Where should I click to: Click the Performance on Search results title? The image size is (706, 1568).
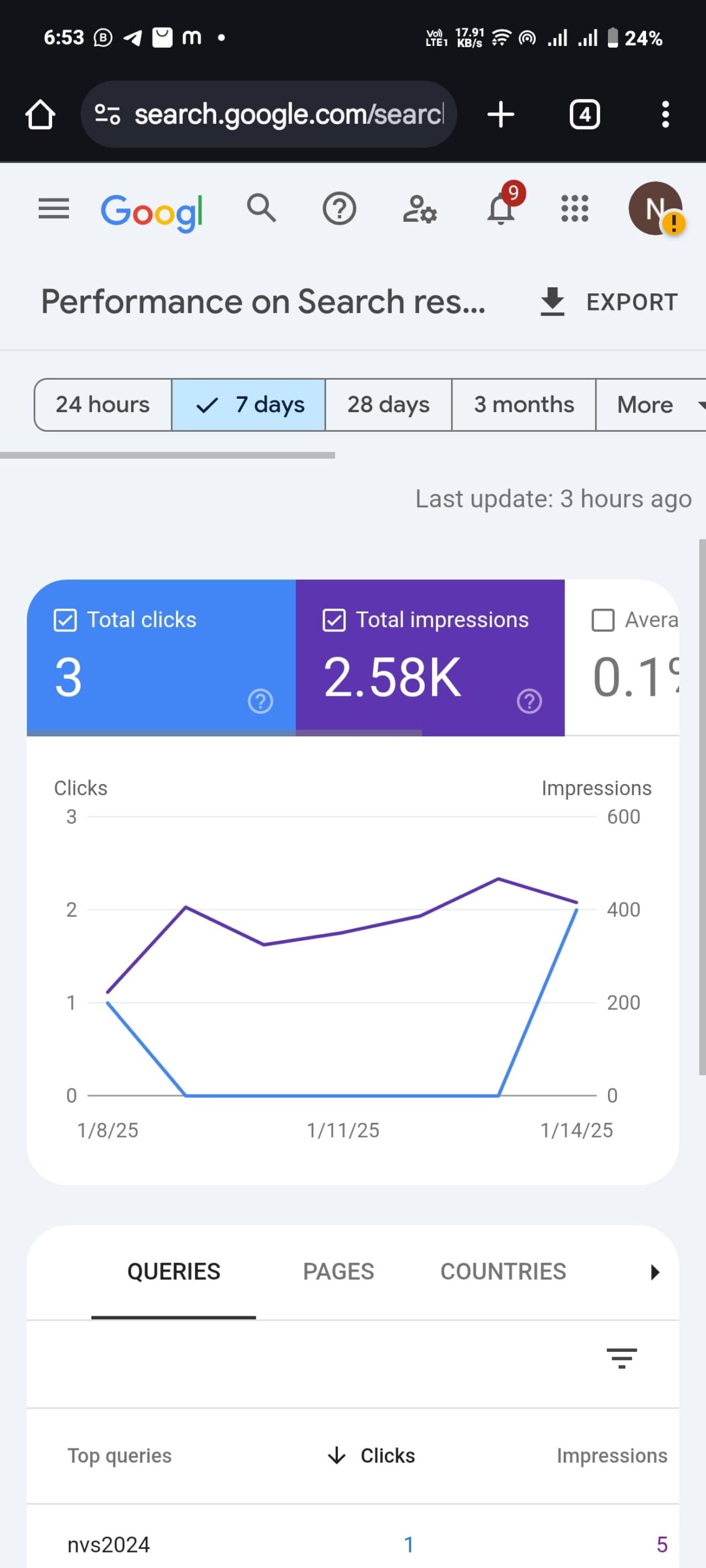point(263,302)
